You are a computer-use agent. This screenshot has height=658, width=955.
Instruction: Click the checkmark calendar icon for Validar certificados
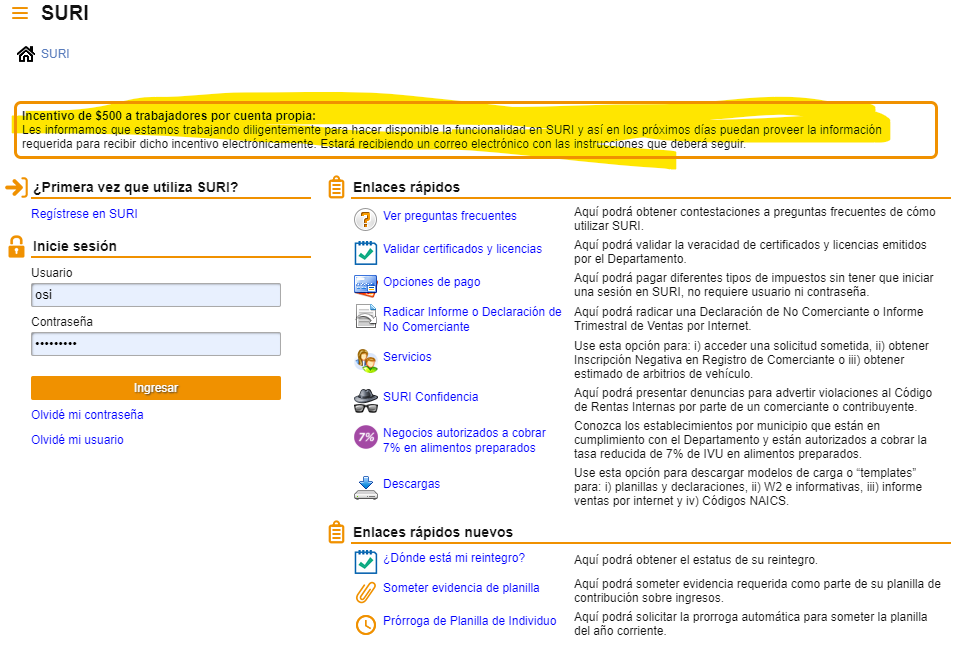pos(365,252)
